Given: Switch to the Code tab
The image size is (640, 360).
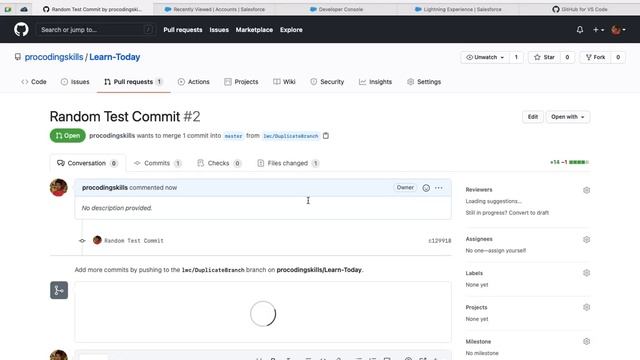Looking at the screenshot, I should (x=34, y=82).
